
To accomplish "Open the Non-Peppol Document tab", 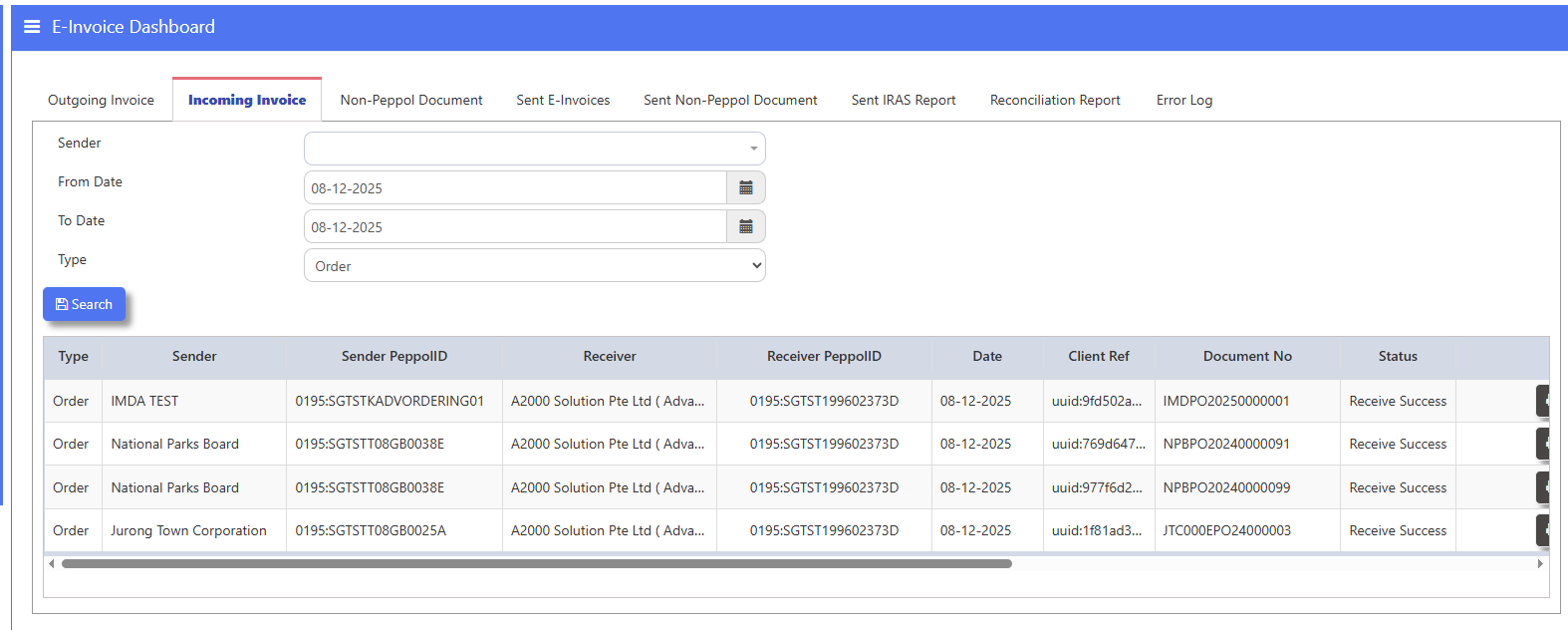I will (411, 100).
